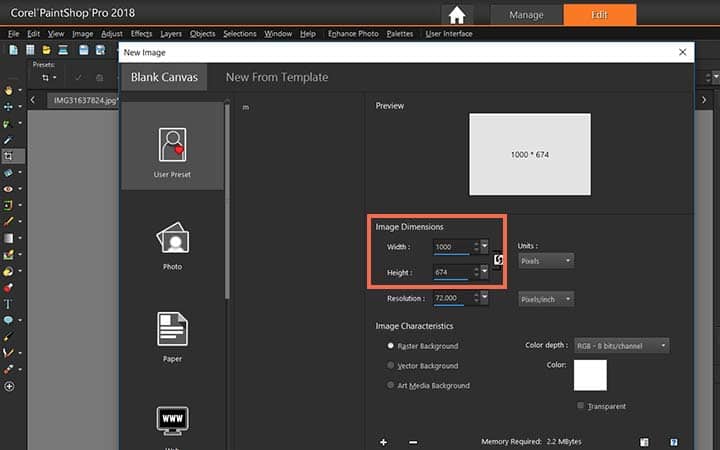This screenshot has height=450, width=720.
Task: Select the Dropper tool
Action: click(x=8, y=140)
